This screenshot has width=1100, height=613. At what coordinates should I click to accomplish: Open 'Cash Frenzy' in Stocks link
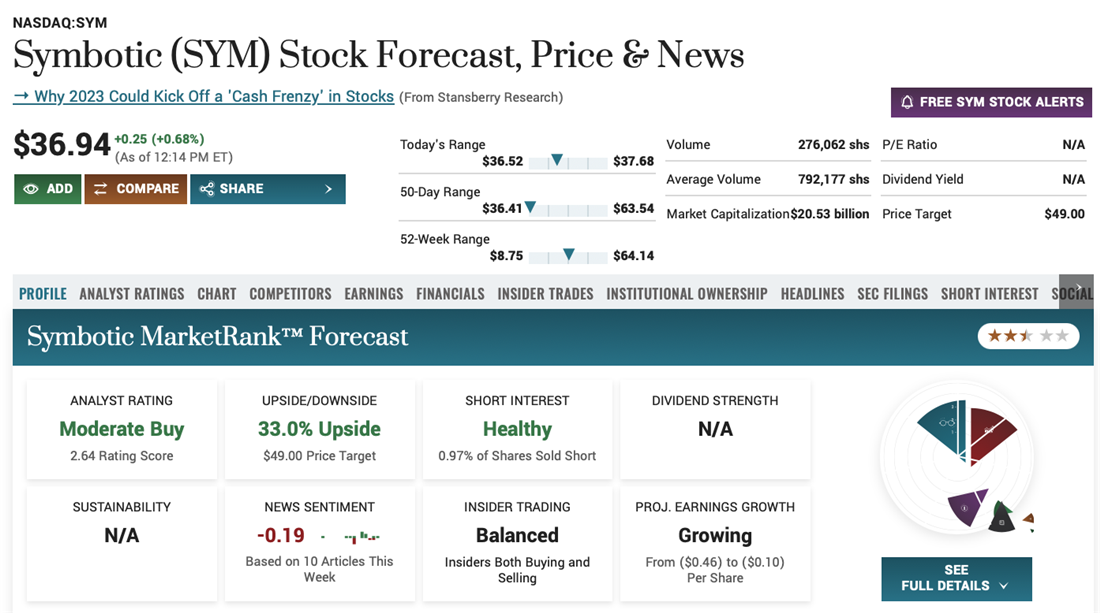coord(204,97)
